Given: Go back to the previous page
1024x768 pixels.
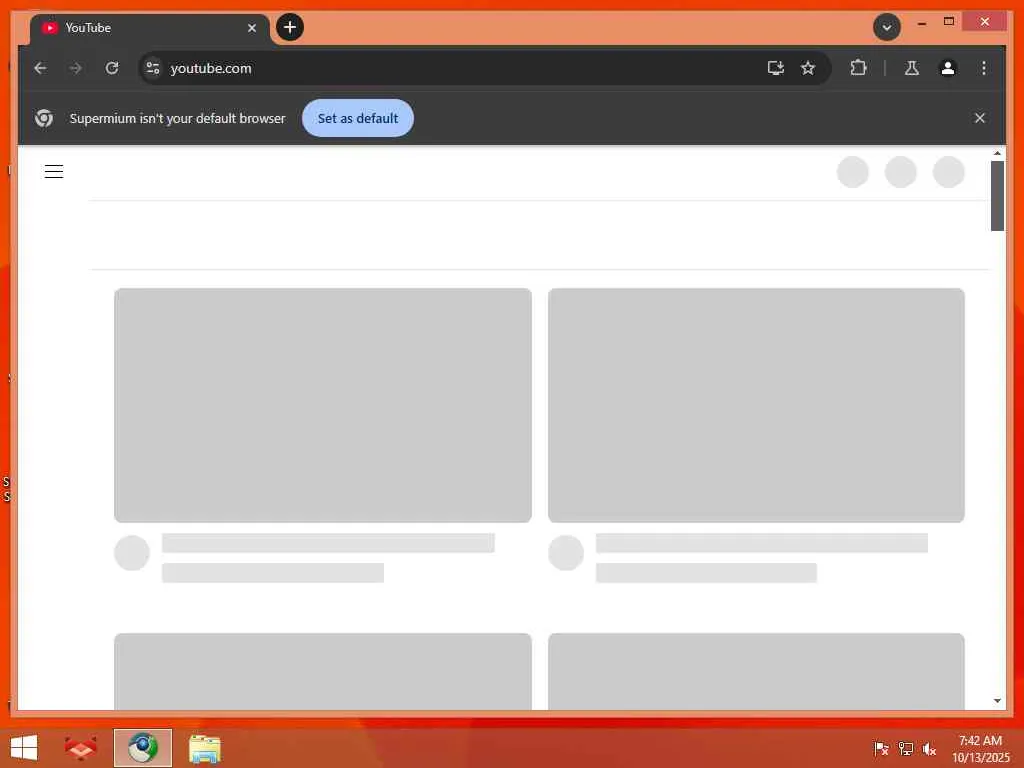Looking at the screenshot, I should [40, 68].
